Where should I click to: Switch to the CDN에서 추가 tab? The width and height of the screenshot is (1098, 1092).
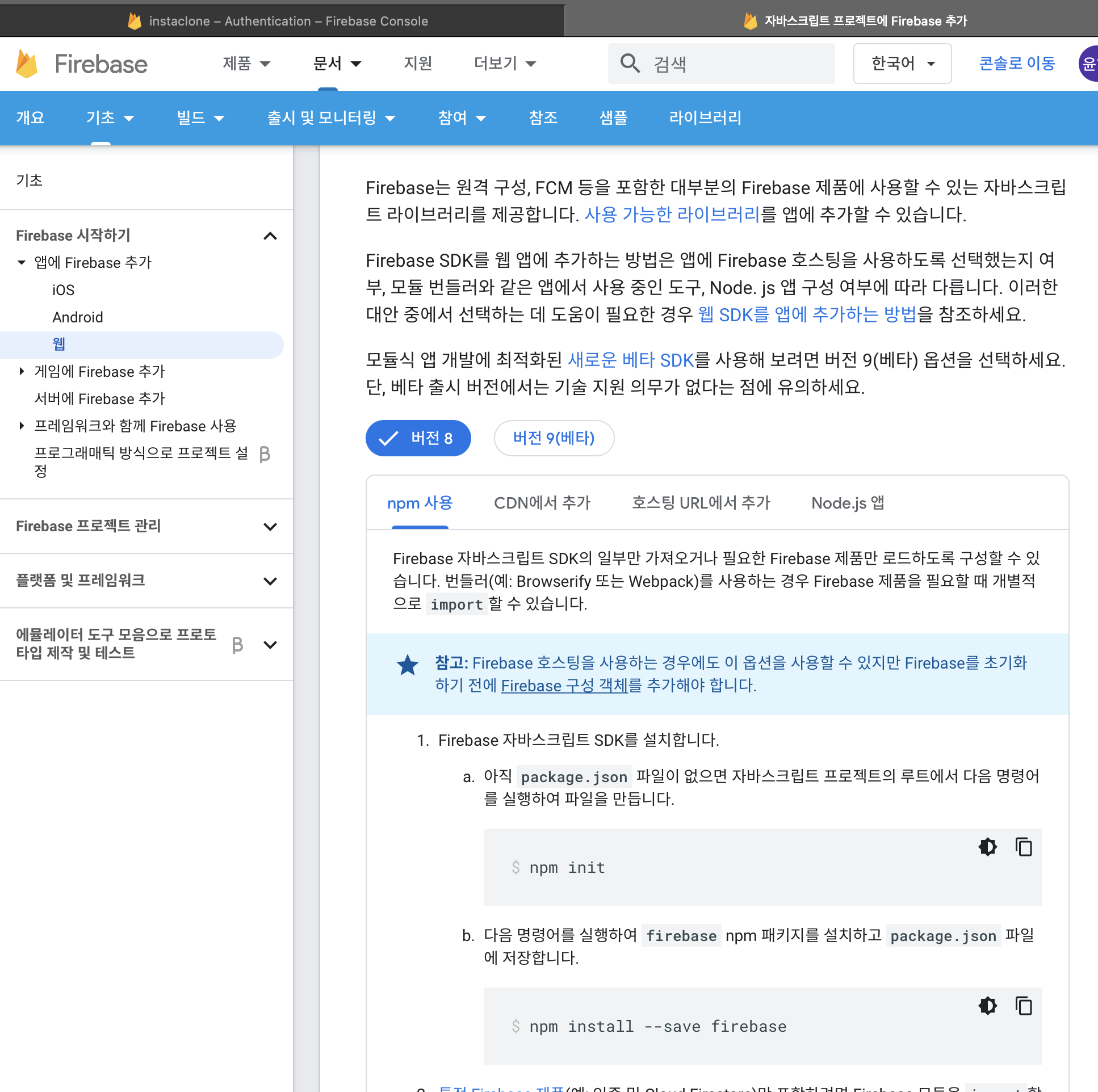click(542, 503)
